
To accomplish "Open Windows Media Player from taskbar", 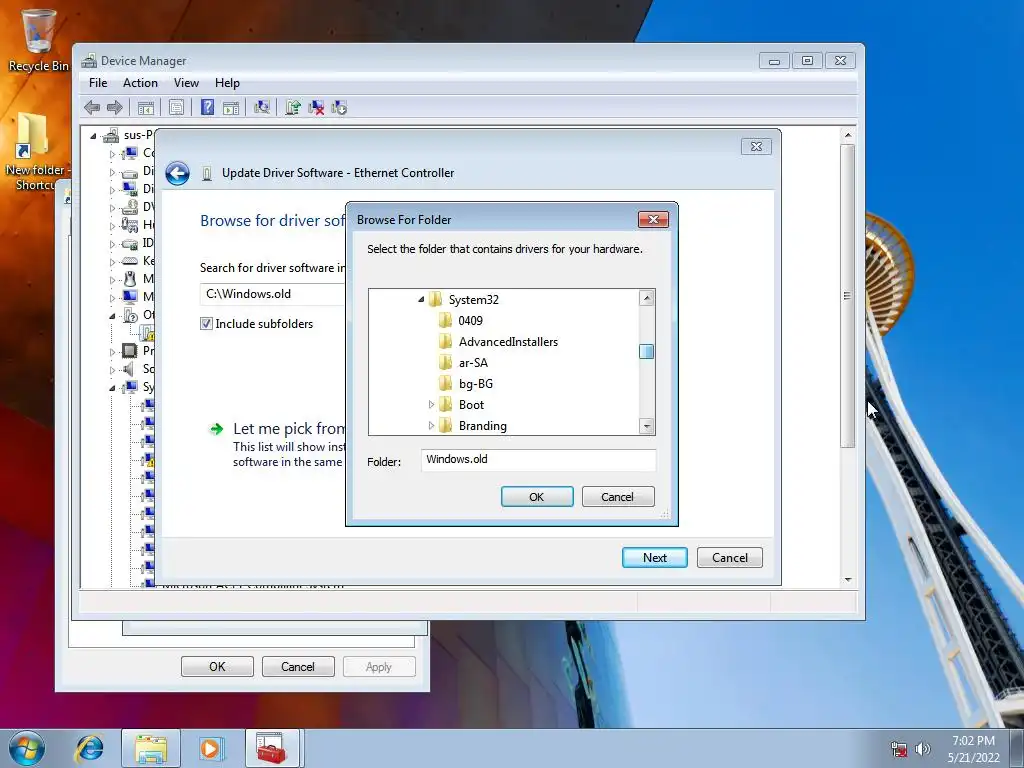I will click(211, 748).
